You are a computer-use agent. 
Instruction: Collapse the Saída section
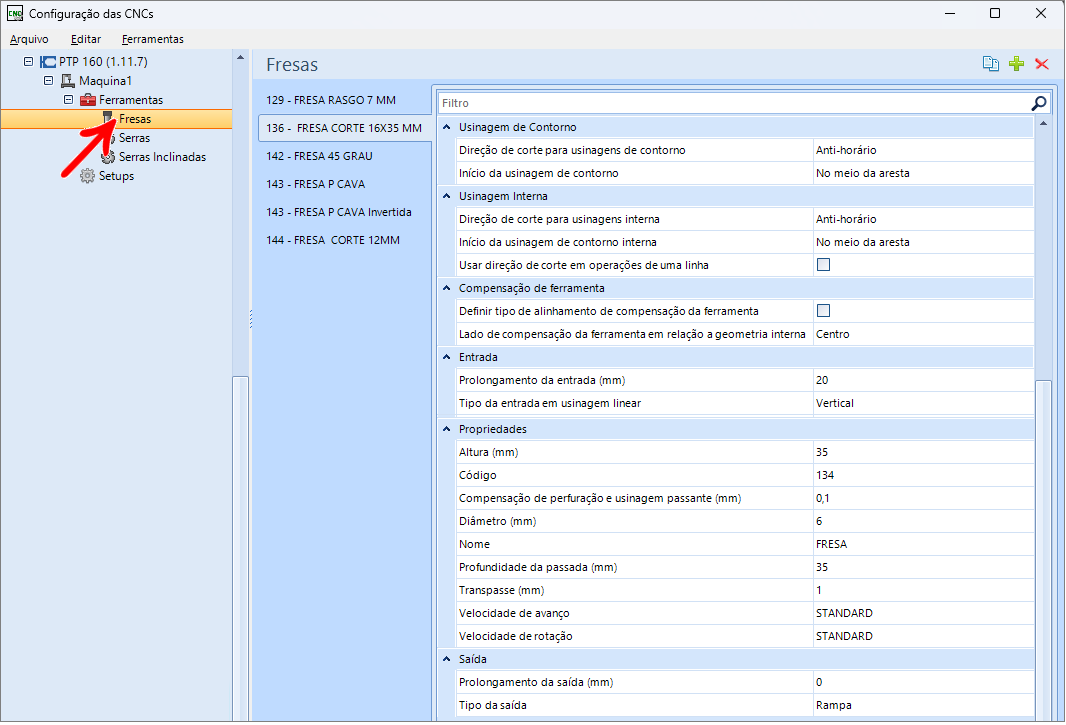pyautogui.click(x=447, y=659)
